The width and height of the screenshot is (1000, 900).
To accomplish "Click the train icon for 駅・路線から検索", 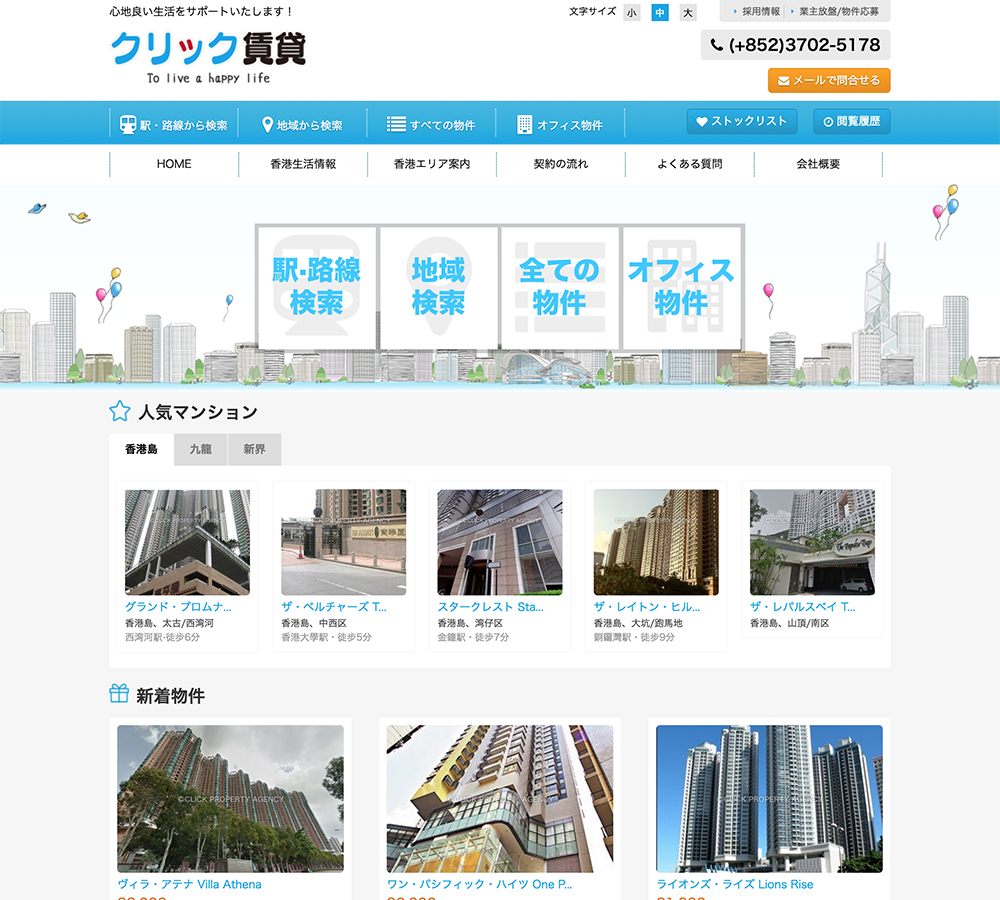I will coord(128,124).
